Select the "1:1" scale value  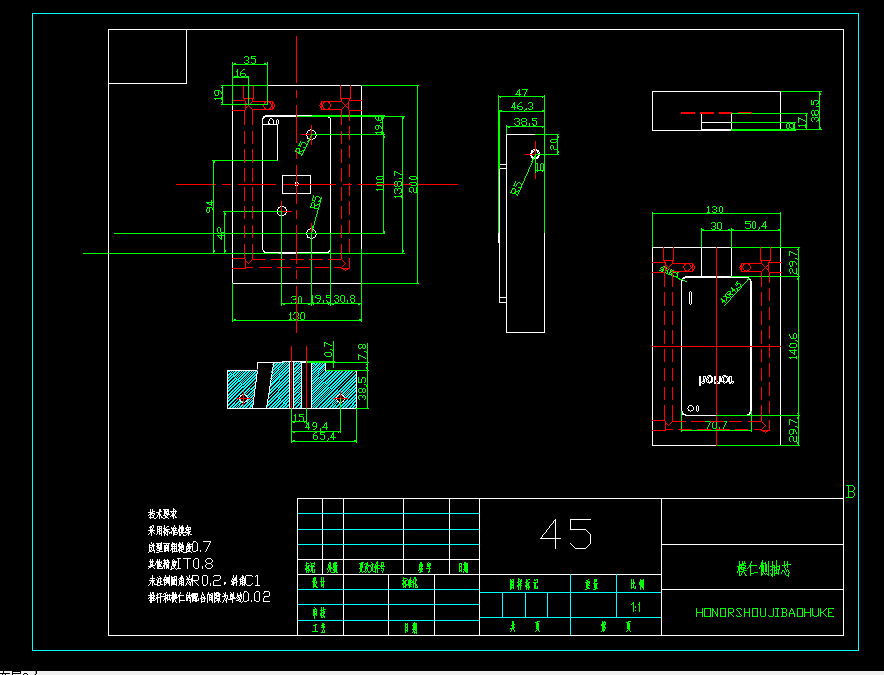coord(636,607)
